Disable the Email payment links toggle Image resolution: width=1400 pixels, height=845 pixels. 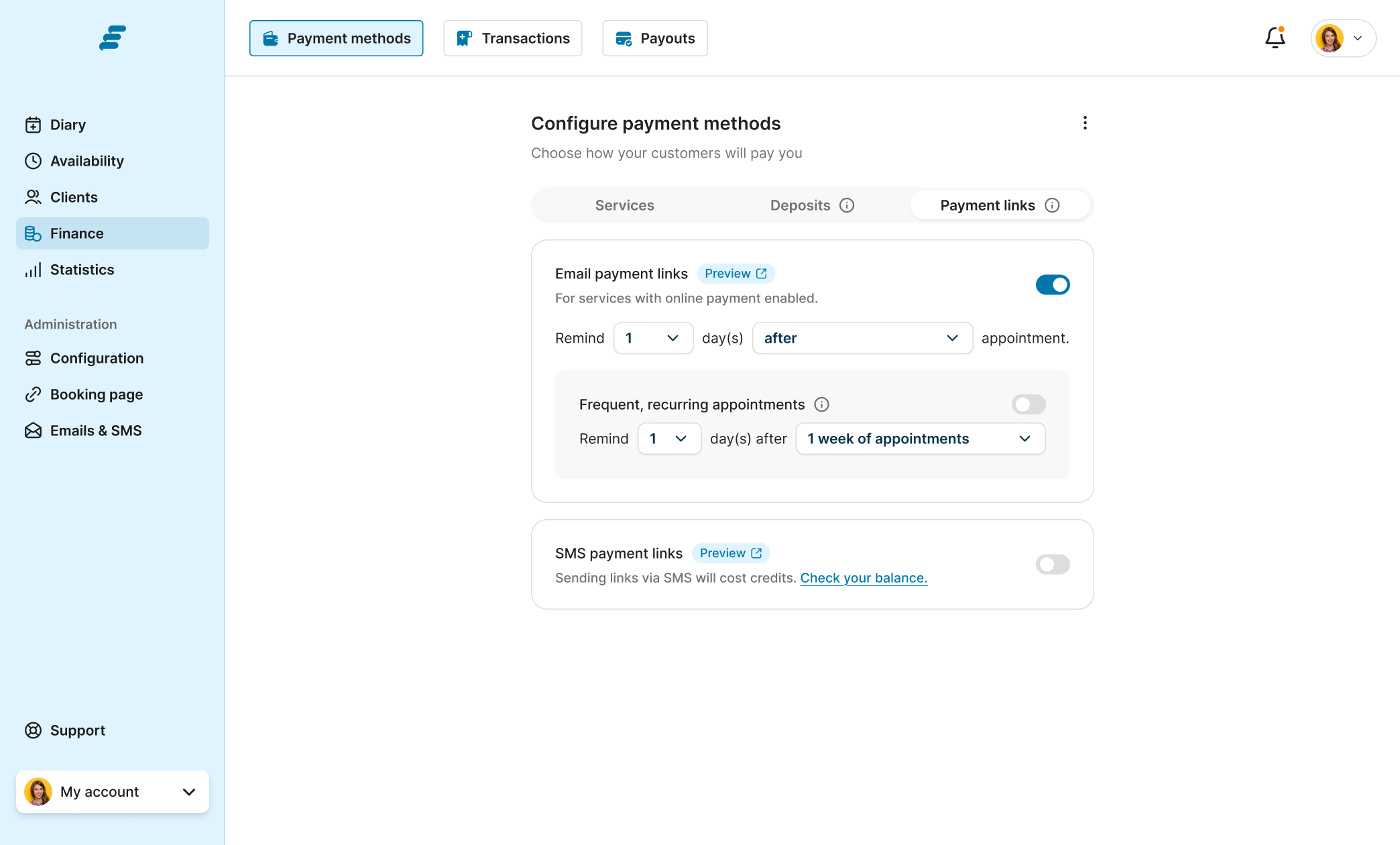click(x=1052, y=285)
